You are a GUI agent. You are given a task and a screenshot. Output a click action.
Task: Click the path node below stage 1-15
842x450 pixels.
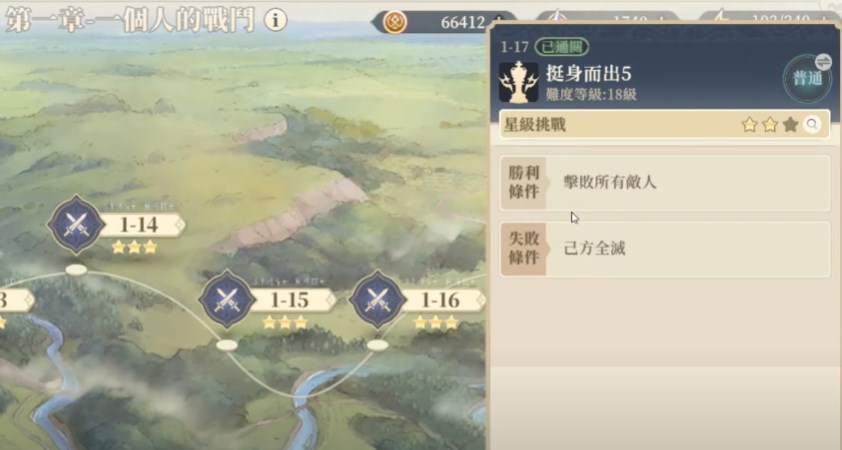(x=227, y=345)
